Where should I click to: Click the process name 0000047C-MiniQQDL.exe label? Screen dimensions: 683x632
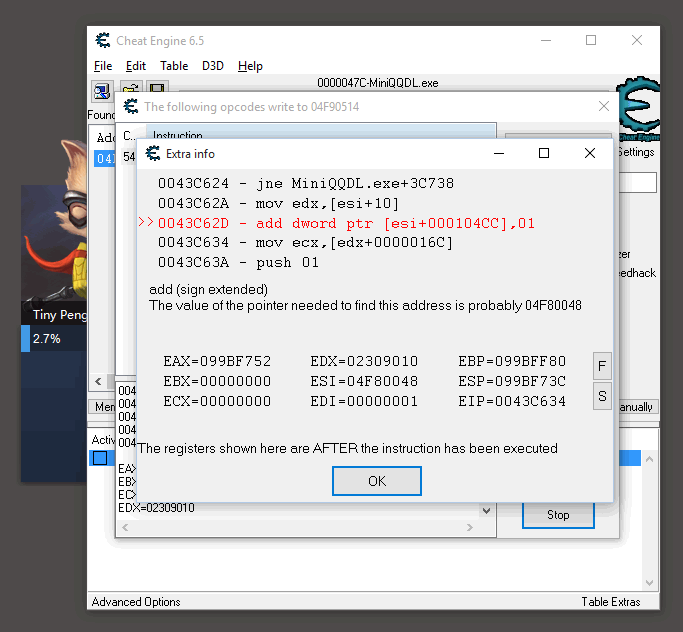pos(378,83)
